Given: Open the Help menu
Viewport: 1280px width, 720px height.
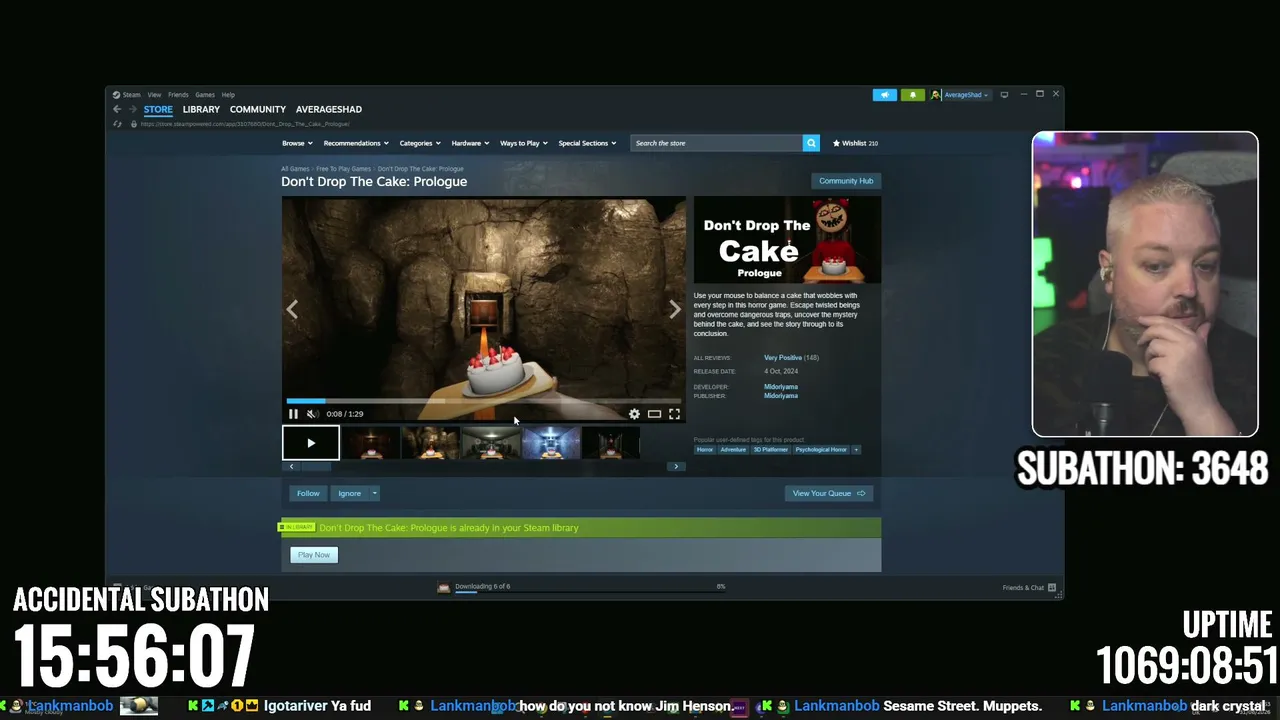Looking at the screenshot, I should point(228,95).
